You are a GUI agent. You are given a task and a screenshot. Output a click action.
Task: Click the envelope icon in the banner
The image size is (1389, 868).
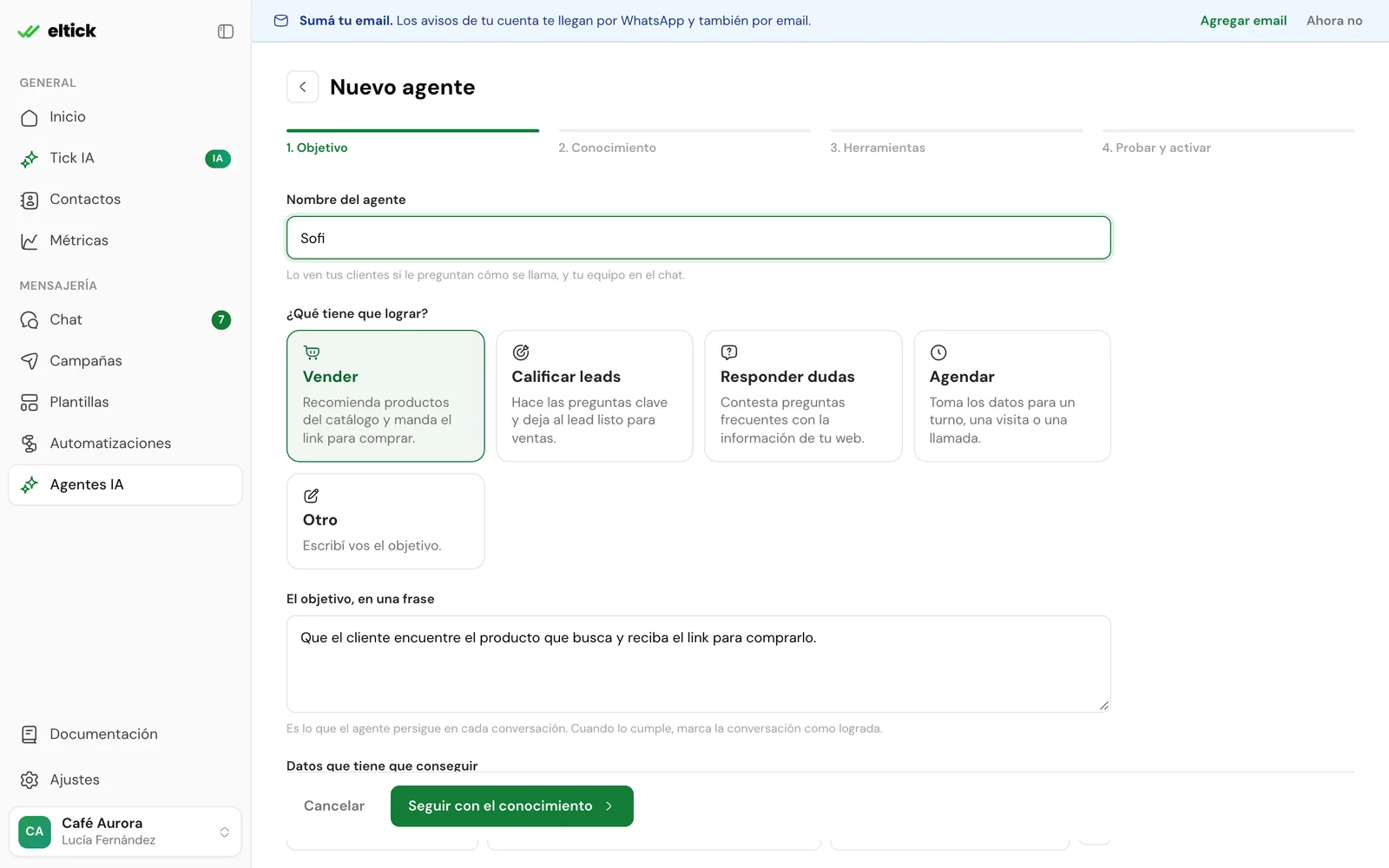(x=281, y=21)
